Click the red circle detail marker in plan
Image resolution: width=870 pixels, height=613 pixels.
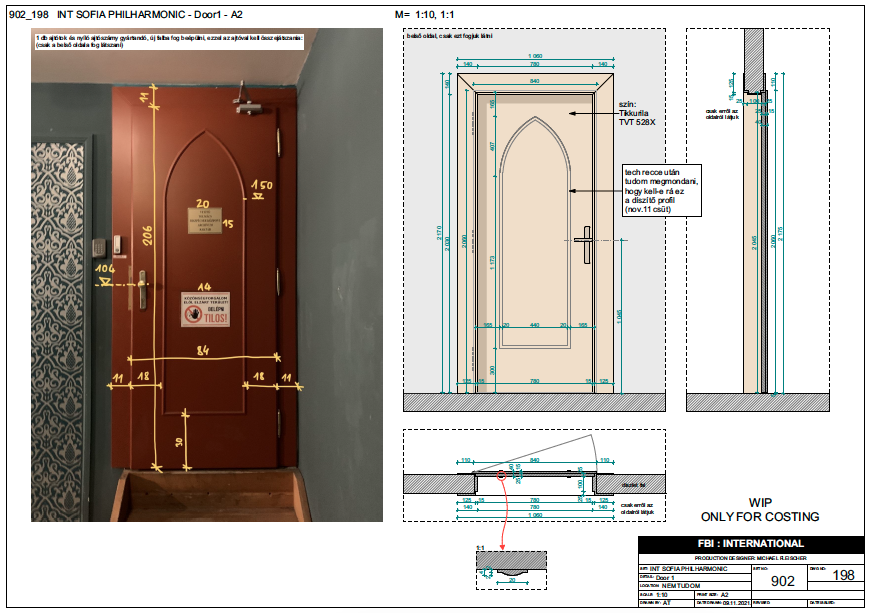click(501, 475)
